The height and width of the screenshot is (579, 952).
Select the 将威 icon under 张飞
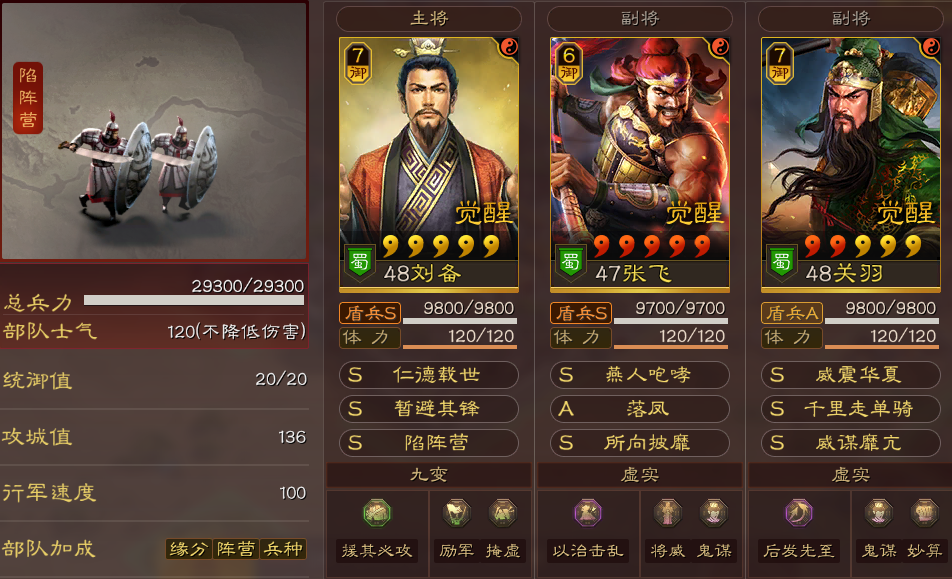click(x=667, y=513)
